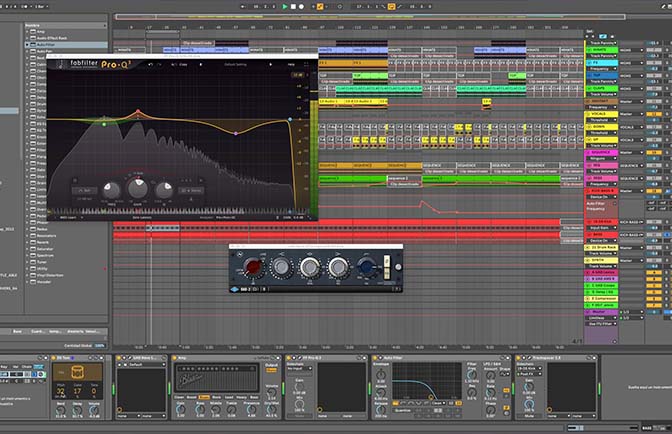Select the red EQ band node
672x434 pixels.
click(138, 111)
